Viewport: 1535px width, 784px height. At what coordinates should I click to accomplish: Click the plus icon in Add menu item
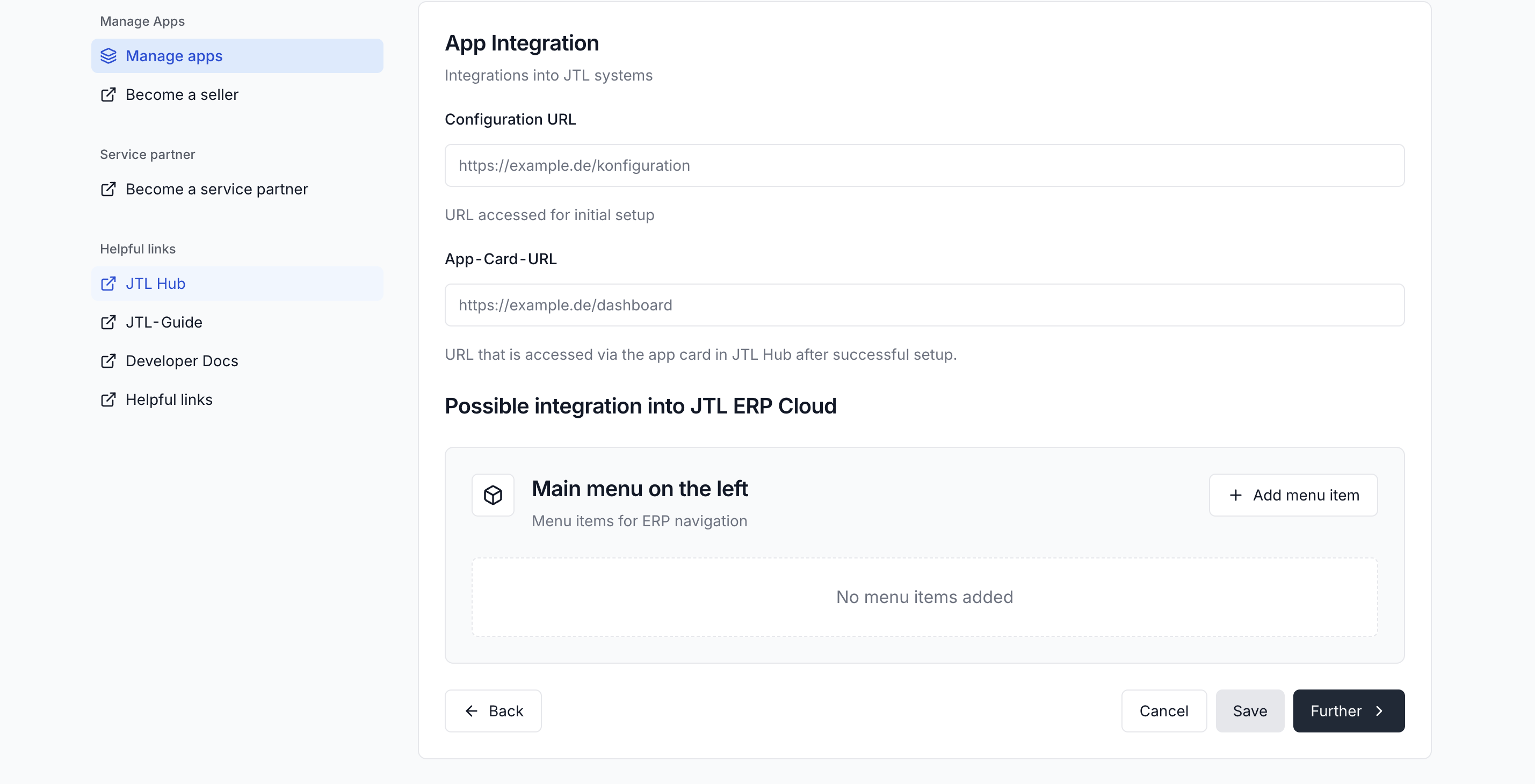point(1235,495)
